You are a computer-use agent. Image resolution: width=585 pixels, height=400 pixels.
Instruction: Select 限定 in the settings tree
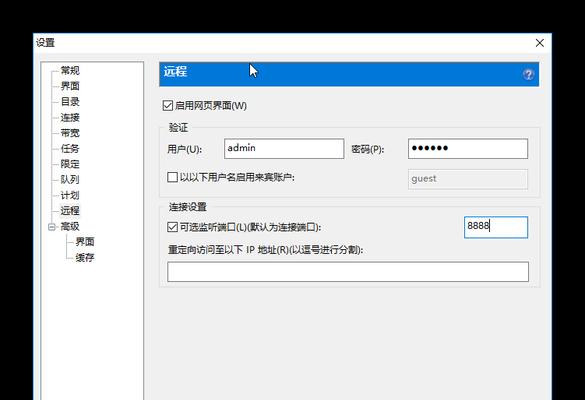pyautogui.click(x=70, y=164)
